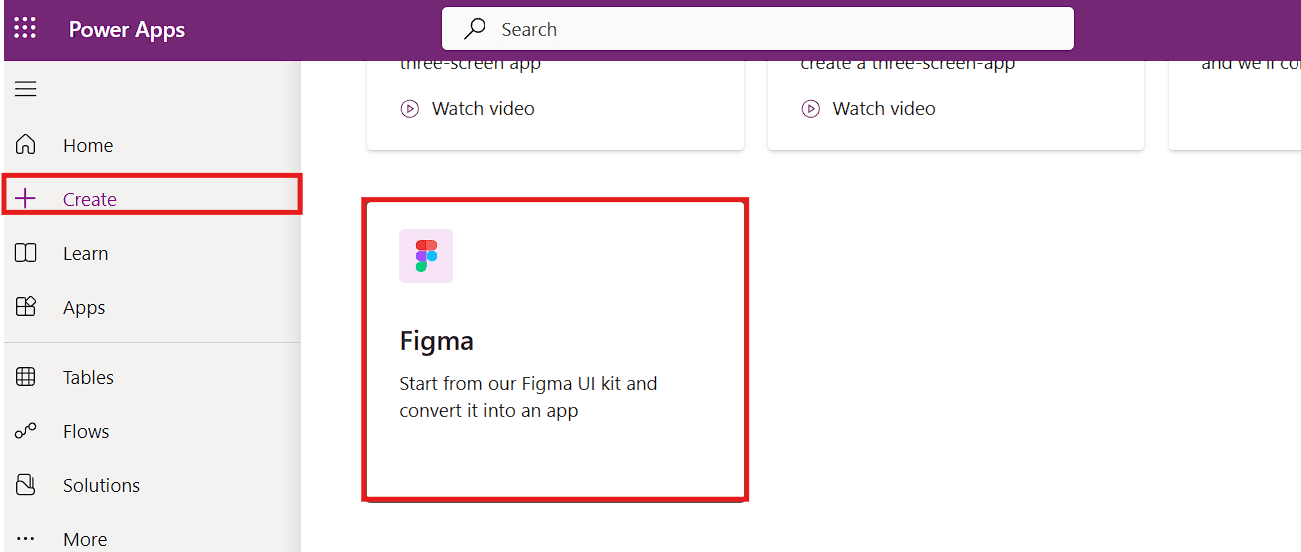This screenshot has width=1301, height=552.
Task: Click the Flows connector icon
Action: (26, 431)
